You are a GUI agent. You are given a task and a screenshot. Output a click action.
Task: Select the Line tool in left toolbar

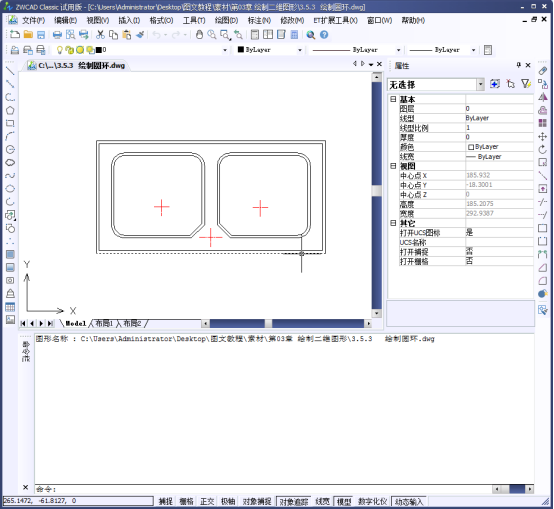coord(10,71)
